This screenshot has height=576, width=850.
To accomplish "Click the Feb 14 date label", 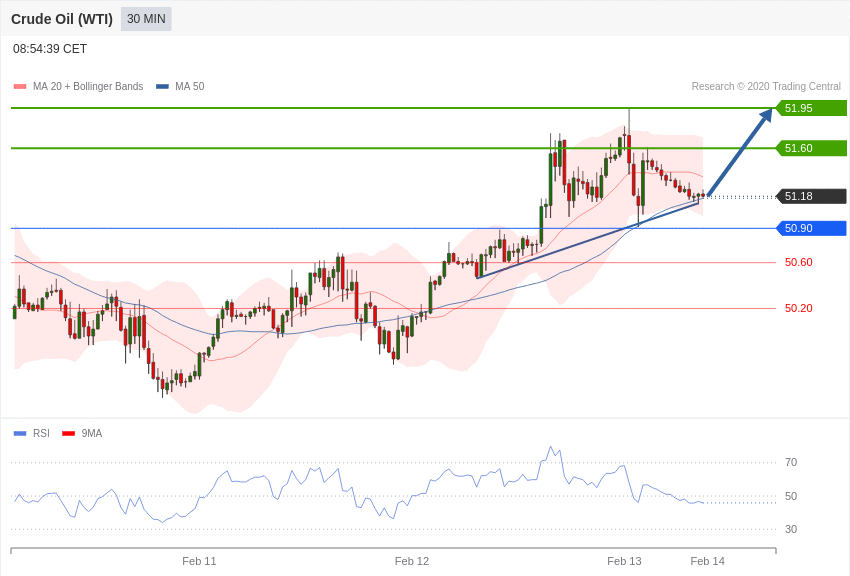I will tap(707, 561).
